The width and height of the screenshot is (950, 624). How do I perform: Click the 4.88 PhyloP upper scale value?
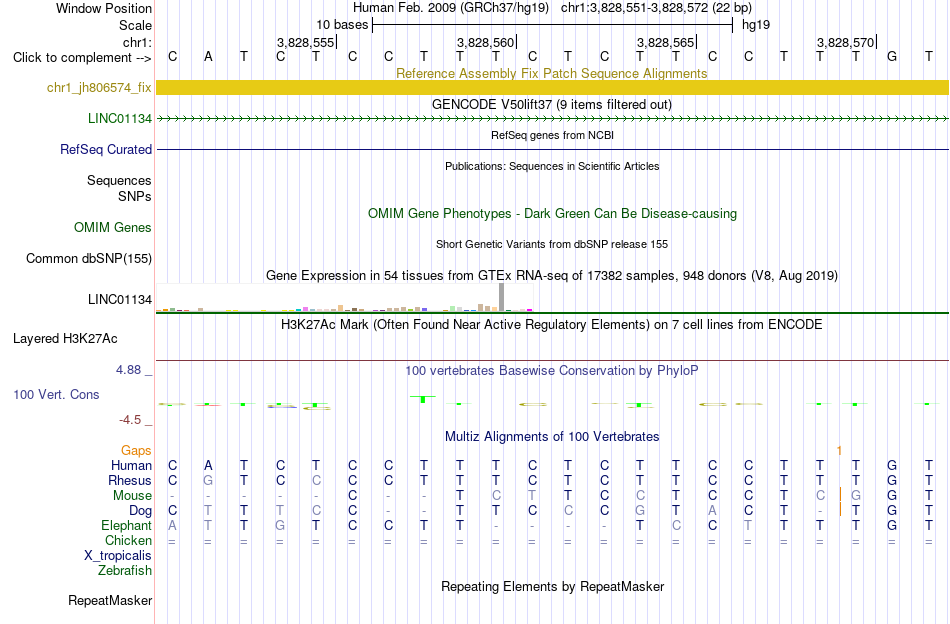128,370
